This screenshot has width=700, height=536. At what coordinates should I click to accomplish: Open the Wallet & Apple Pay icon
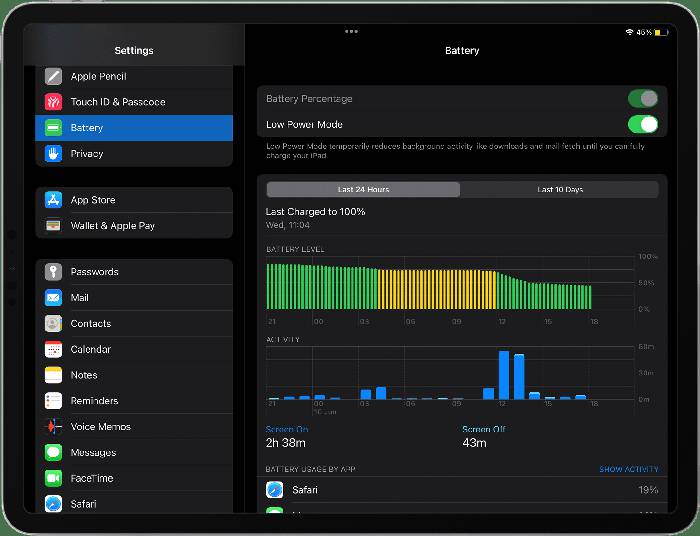(x=53, y=225)
